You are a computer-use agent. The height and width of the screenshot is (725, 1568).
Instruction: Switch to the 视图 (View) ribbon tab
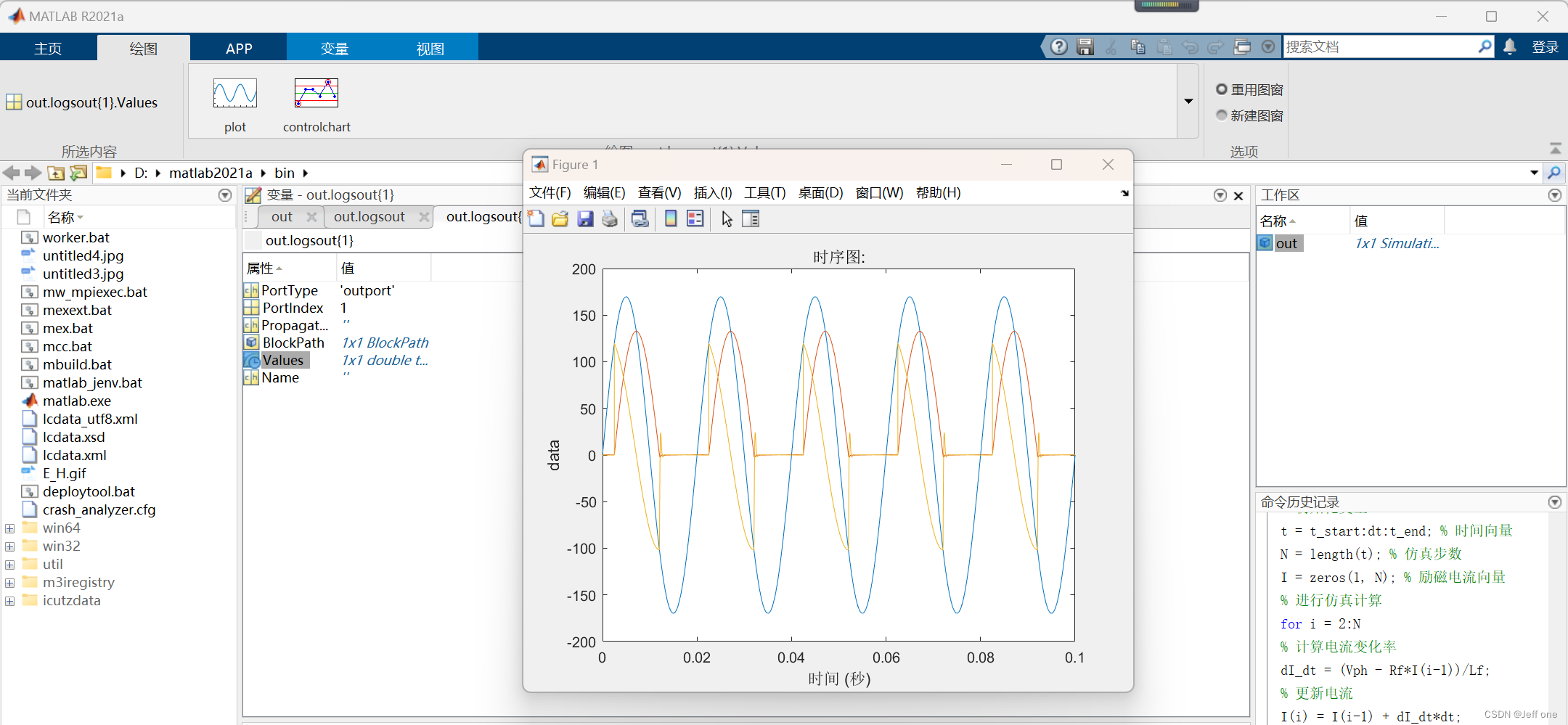tap(430, 48)
